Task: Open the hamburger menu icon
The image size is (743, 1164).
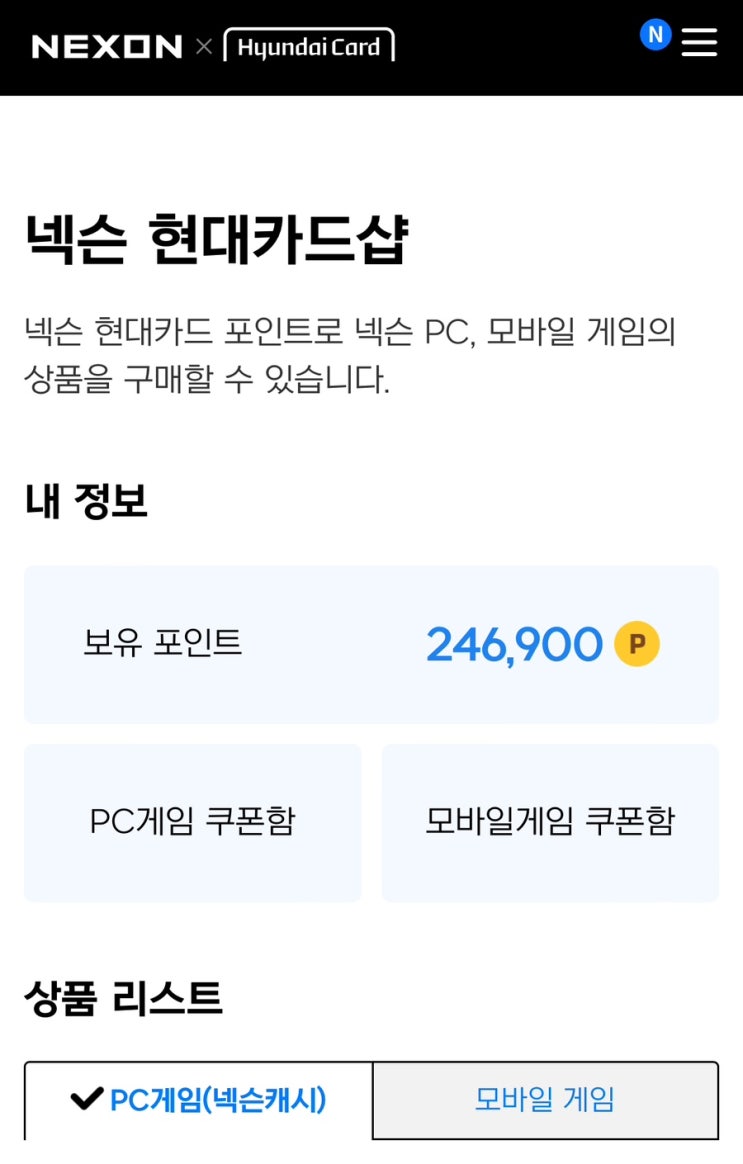Action: point(699,42)
